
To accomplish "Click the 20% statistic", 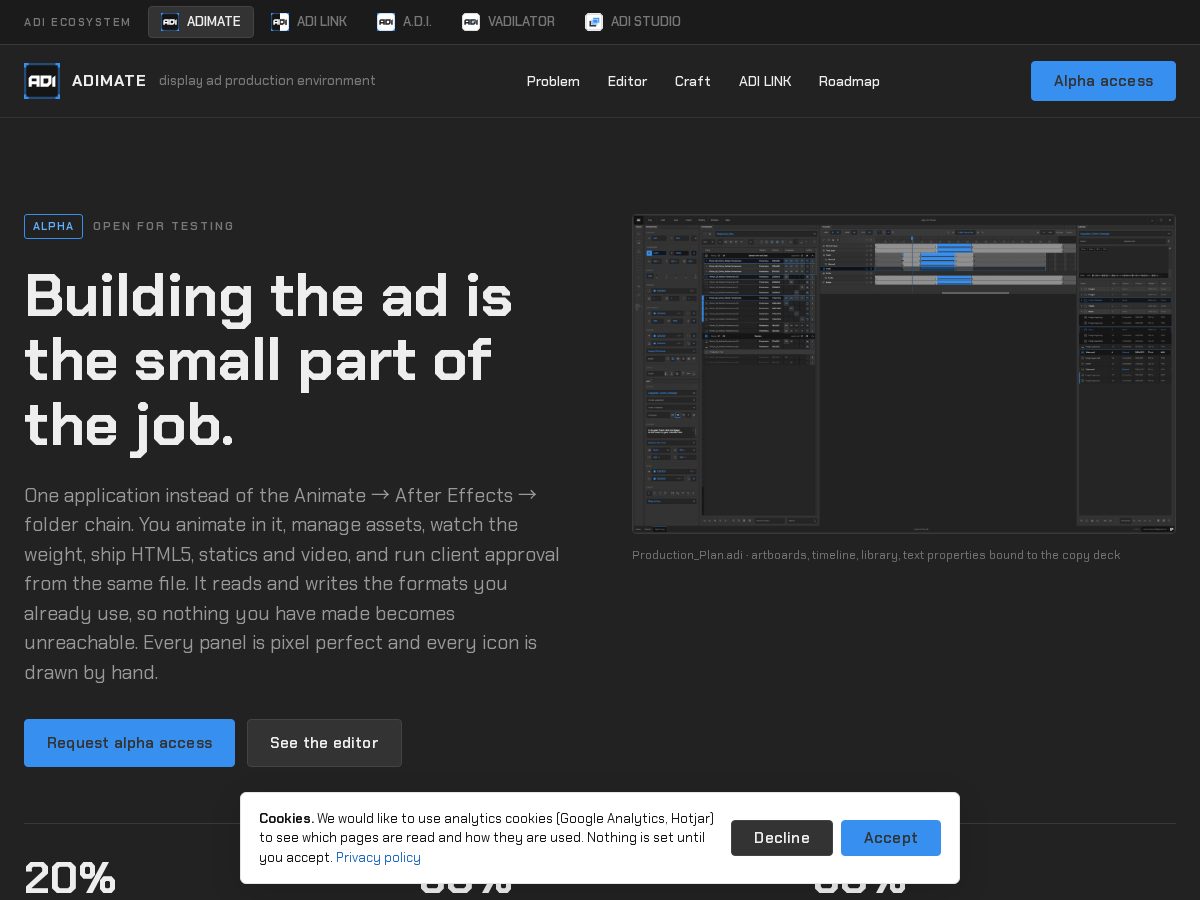I will tap(70, 877).
